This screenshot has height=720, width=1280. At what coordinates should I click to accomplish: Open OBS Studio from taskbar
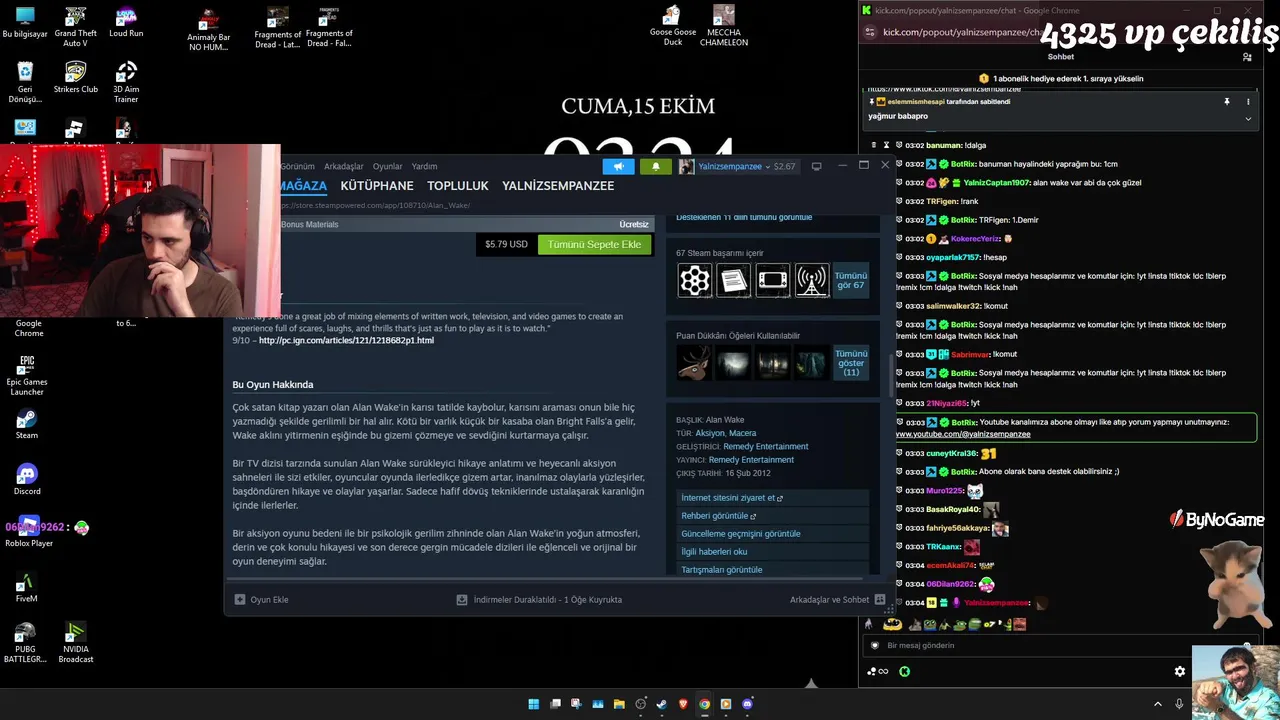click(641, 704)
